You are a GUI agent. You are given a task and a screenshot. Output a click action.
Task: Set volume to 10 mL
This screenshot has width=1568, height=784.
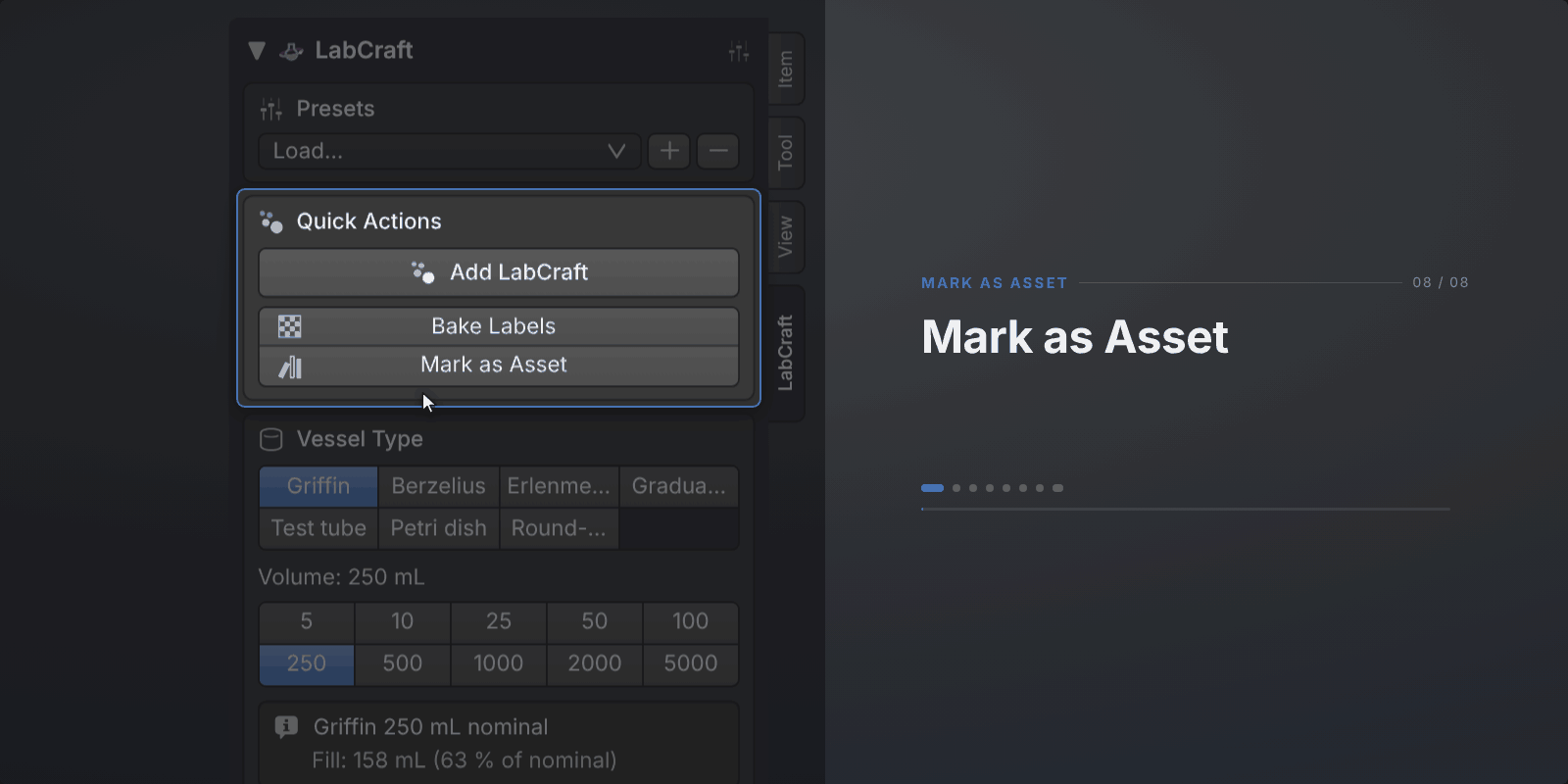(403, 621)
